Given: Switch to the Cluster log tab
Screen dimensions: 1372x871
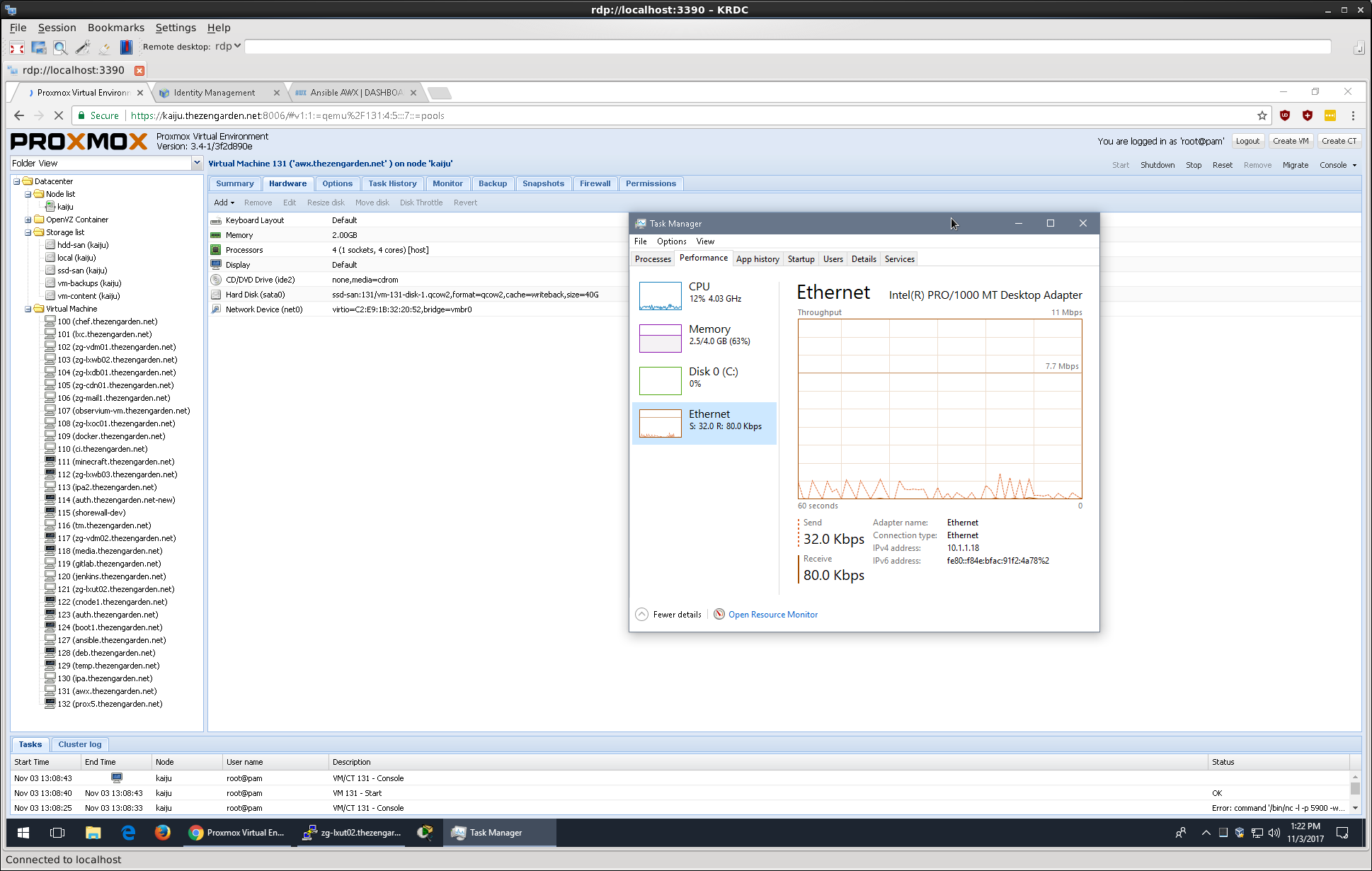Looking at the screenshot, I should coord(80,744).
